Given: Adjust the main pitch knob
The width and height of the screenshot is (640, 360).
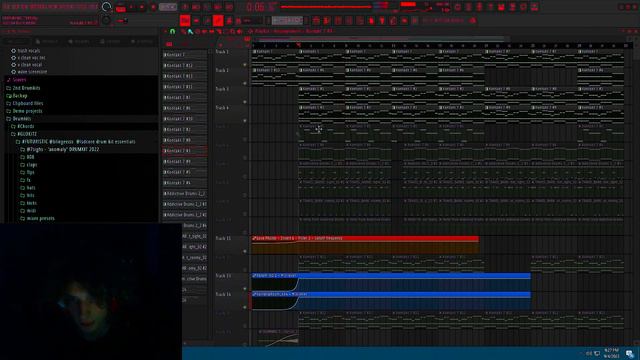Looking at the screenshot, I should pyautogui.click(x=106, y=20).
